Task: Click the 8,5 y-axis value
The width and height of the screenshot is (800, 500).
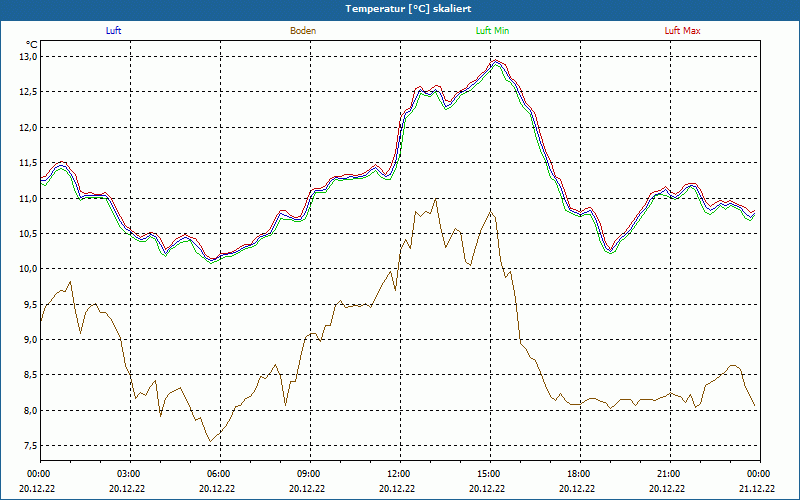Action: 32,375
